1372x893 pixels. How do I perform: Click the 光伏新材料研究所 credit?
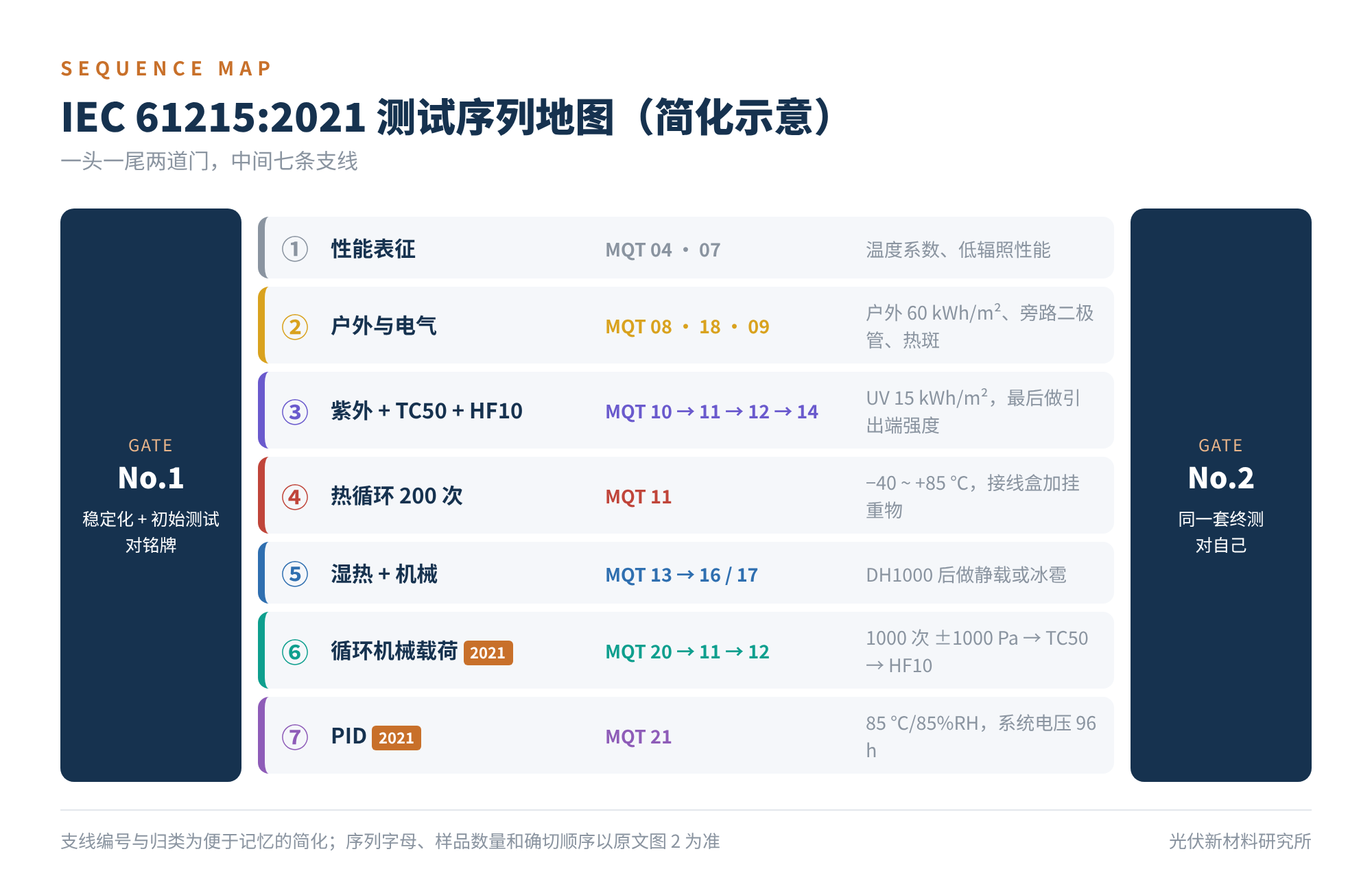pos(1240,842)
